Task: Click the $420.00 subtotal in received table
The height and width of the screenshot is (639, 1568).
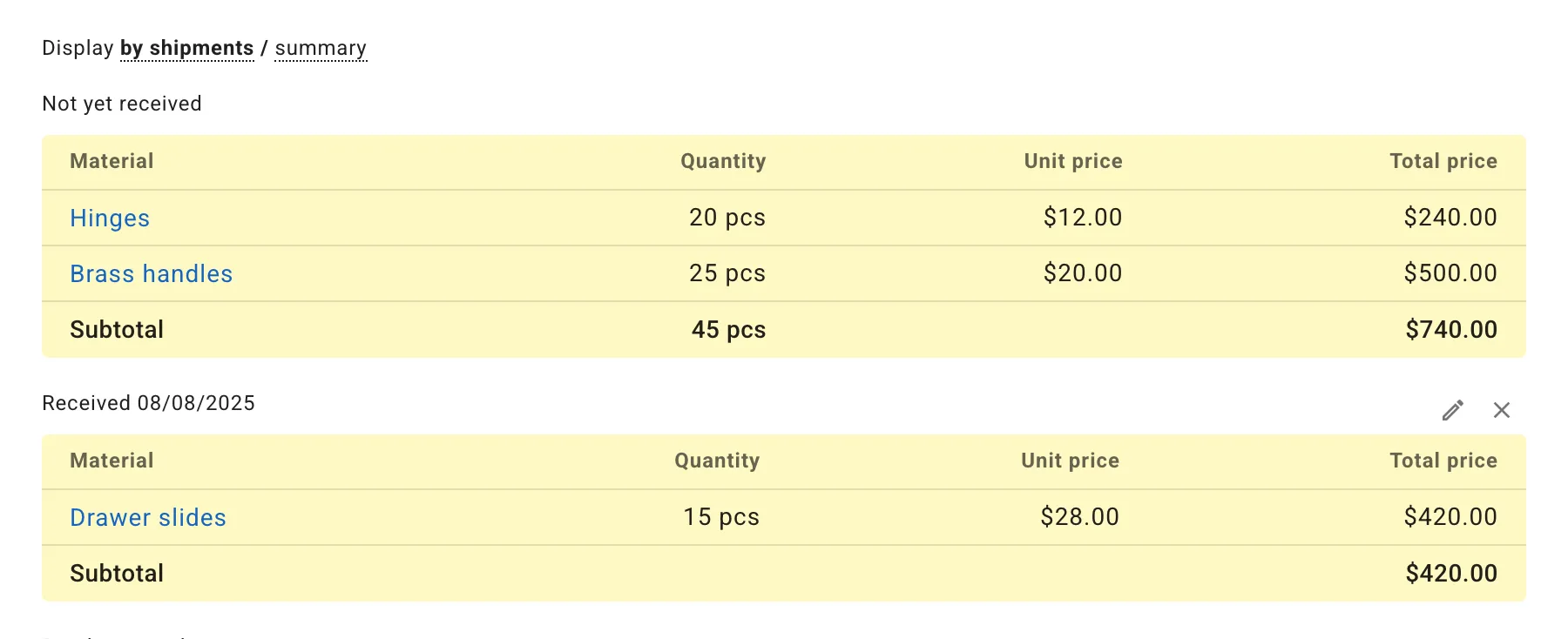Action: (x=1450, y=573)
